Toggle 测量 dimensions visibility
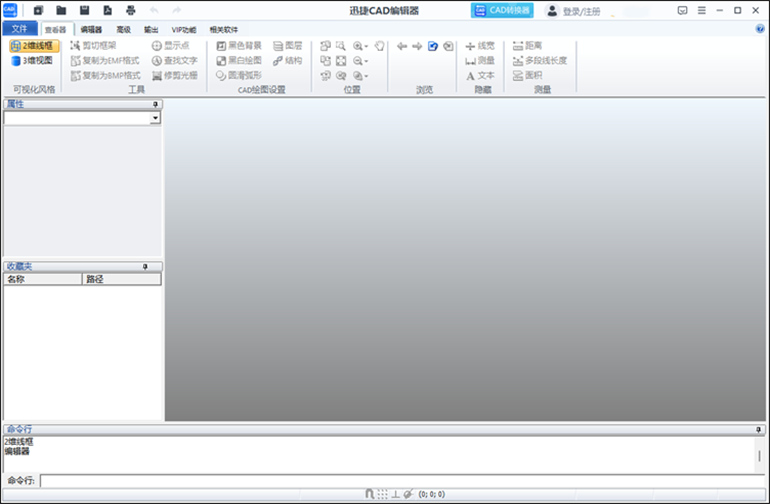Screen dimensions: 770x504 pyautogui.click(x=480, y=60)
